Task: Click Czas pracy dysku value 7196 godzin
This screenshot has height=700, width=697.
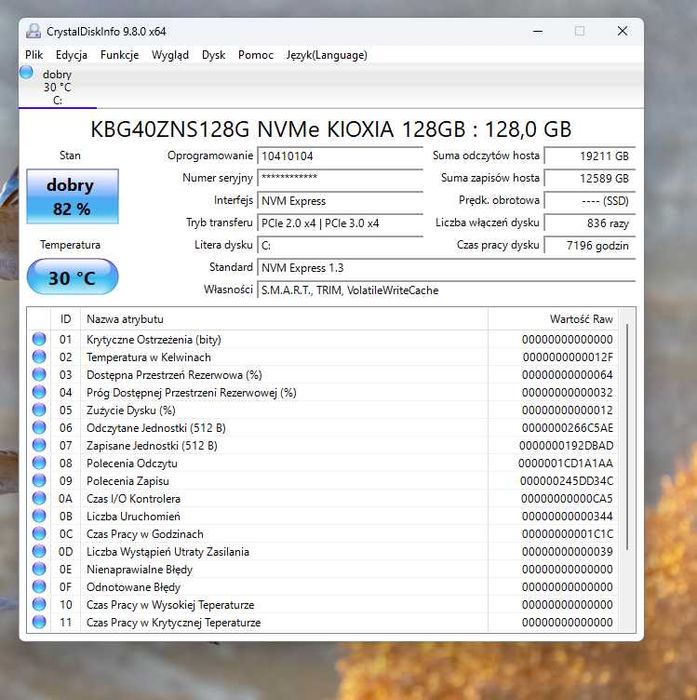Action: (589, 246)
